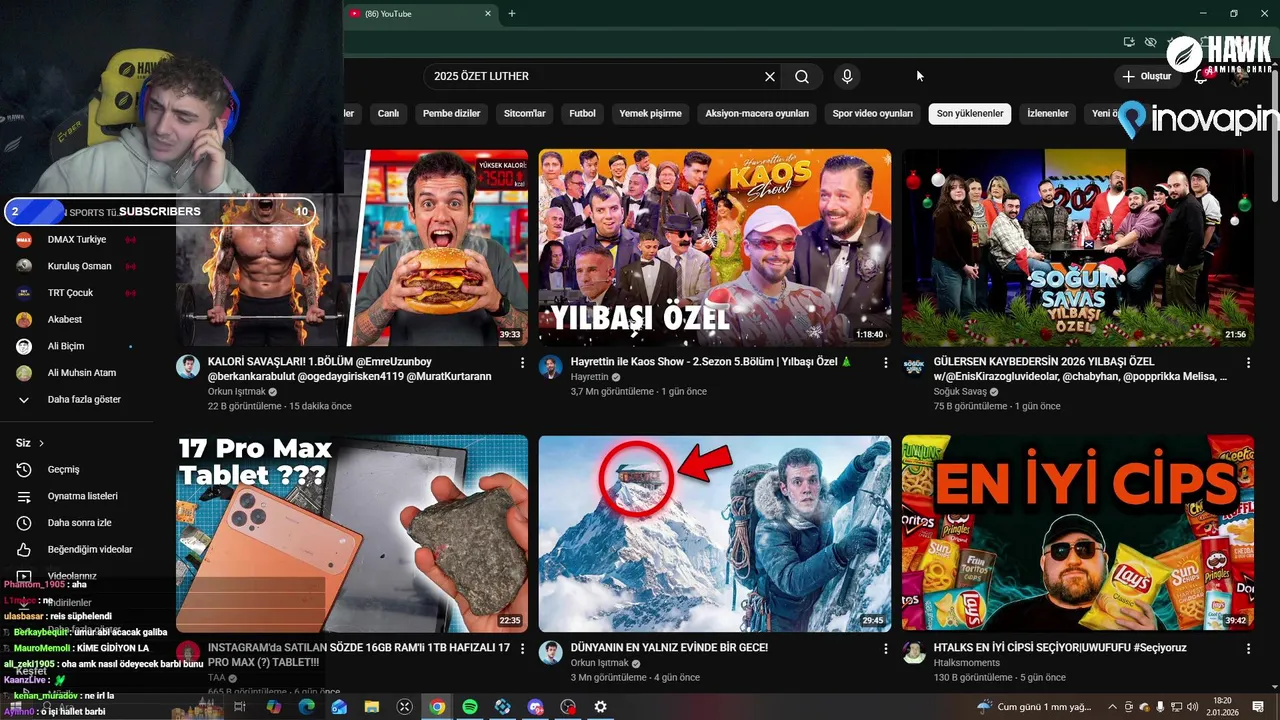Select the Son yüklenenler filter chip
Viewport: 1280px width, 720px height.
point(970,114)
